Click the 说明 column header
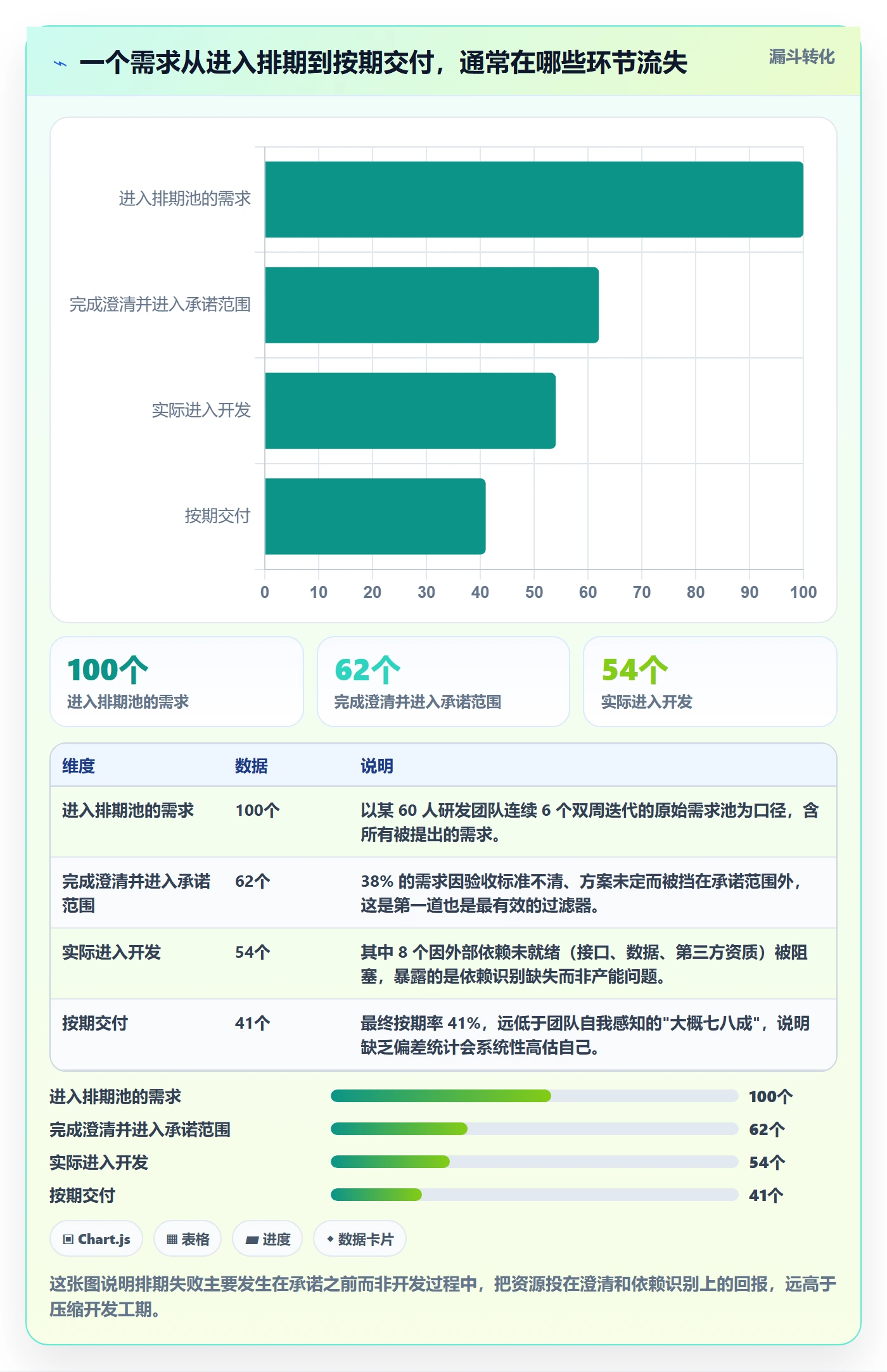 pyautogui.click(x=377, y=766)
